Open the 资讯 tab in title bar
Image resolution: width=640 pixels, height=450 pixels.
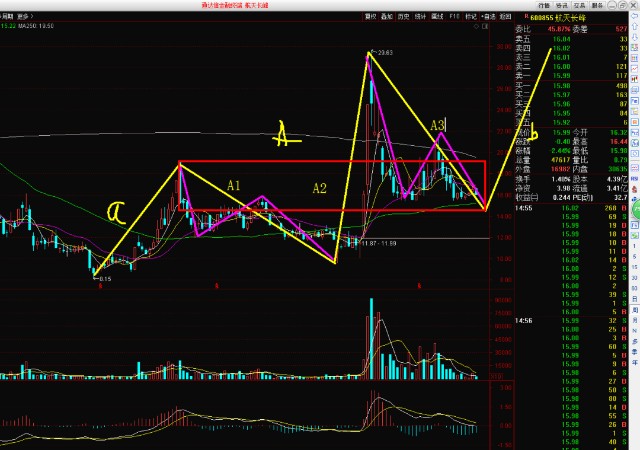[x=562, y=5]
